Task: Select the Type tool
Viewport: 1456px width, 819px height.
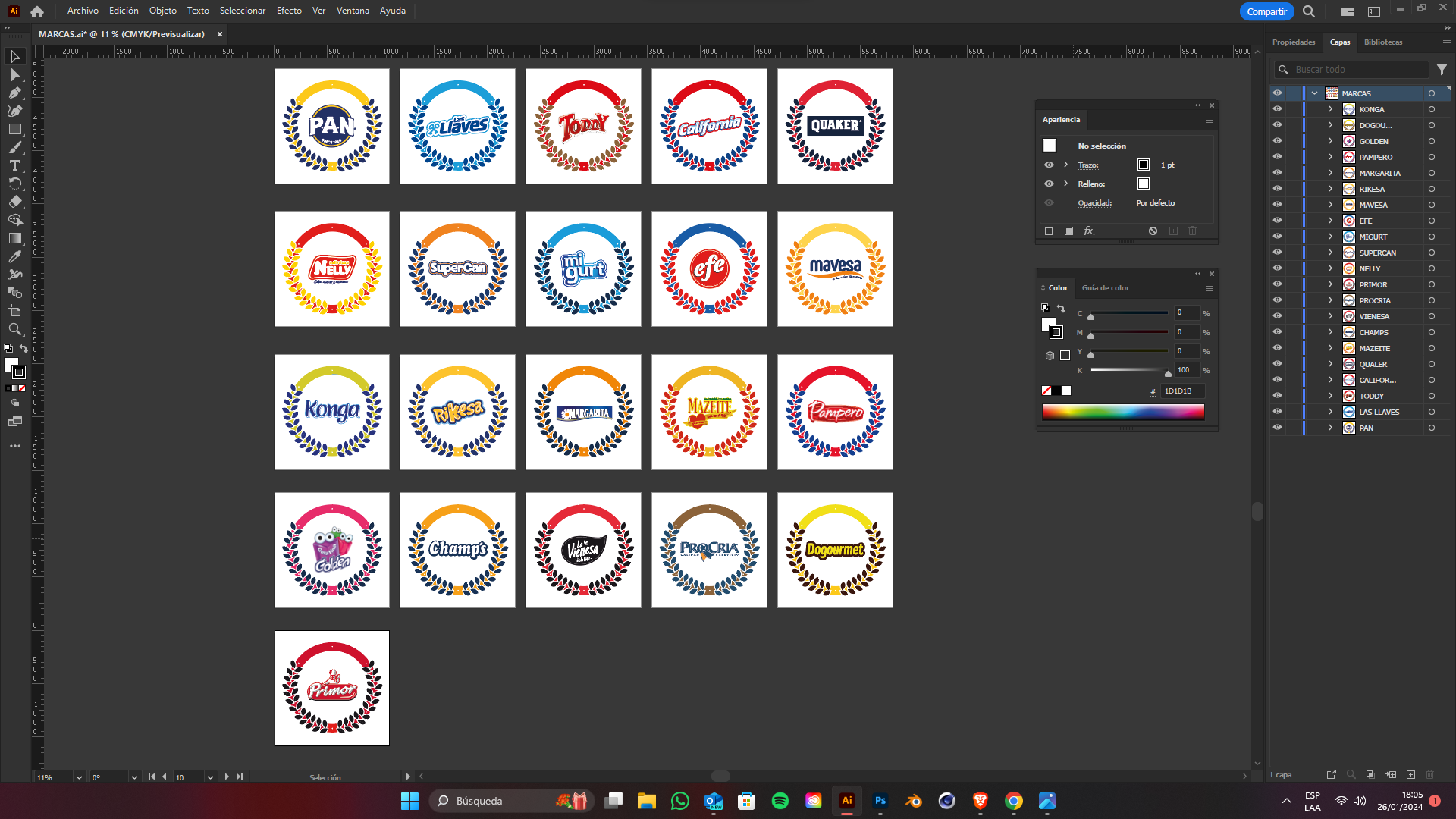Action: 14,165
